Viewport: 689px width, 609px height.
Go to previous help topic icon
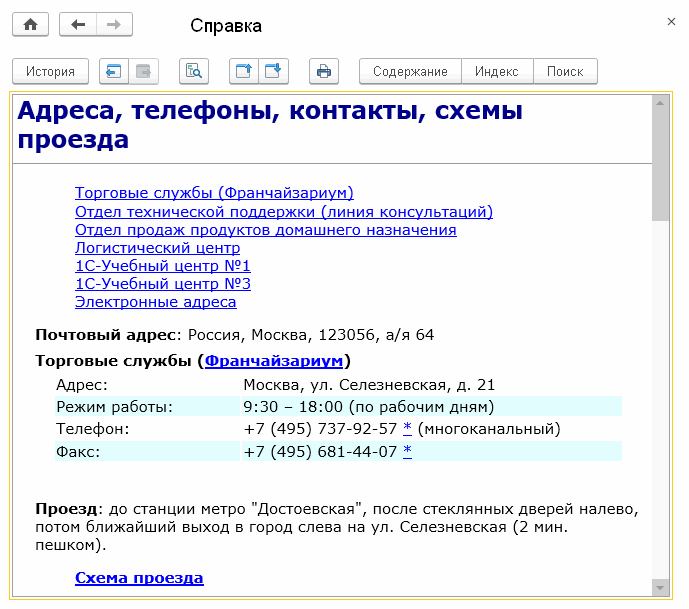pos(114,71)
